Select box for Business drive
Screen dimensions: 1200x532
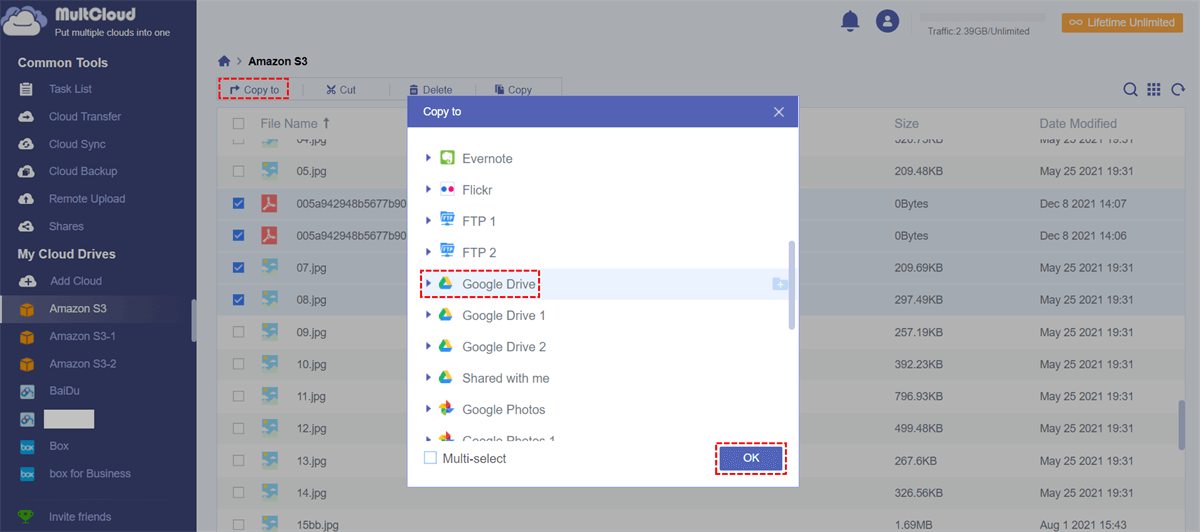[90, 474]
